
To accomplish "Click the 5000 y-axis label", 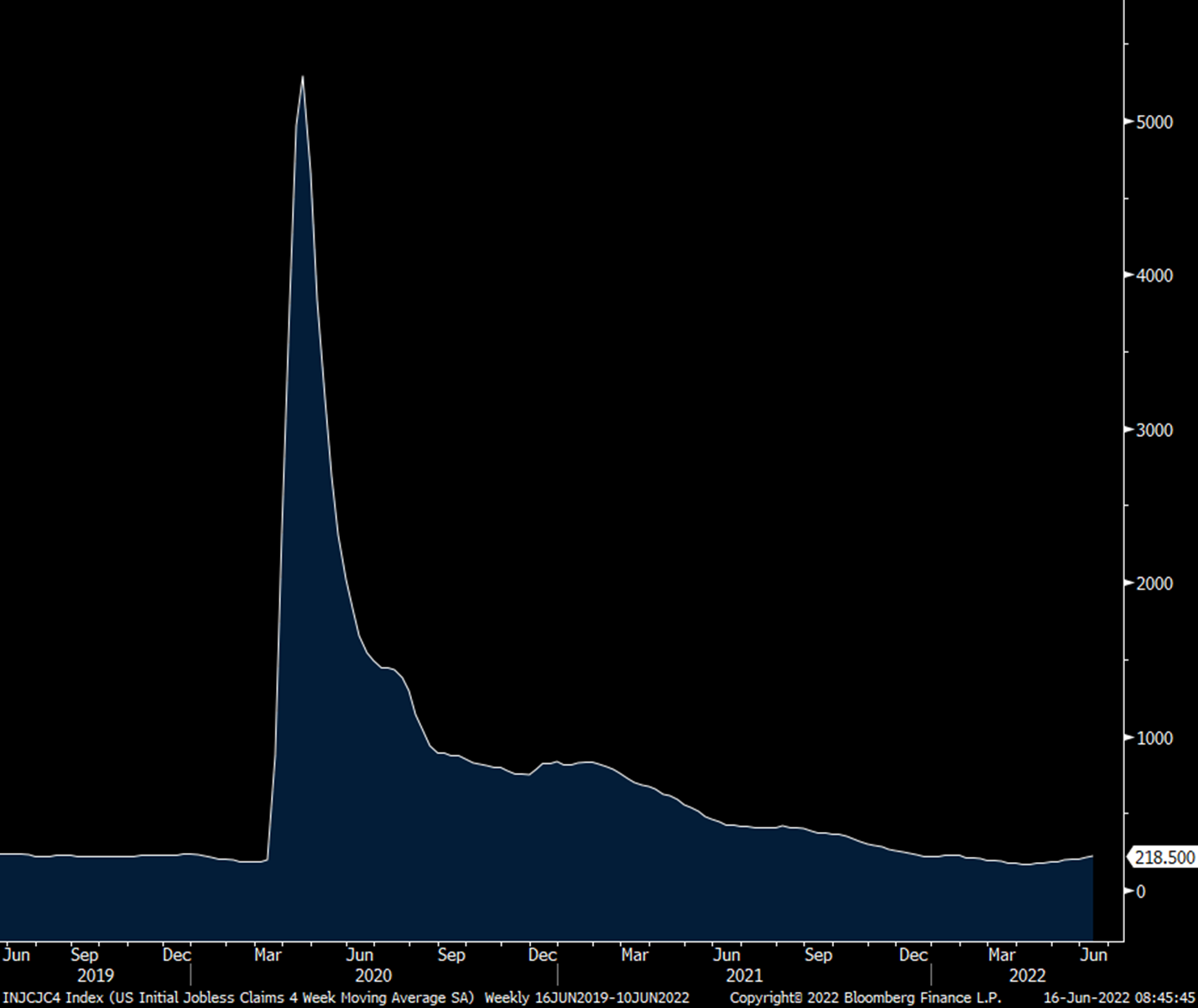I will pos(1154,122).
